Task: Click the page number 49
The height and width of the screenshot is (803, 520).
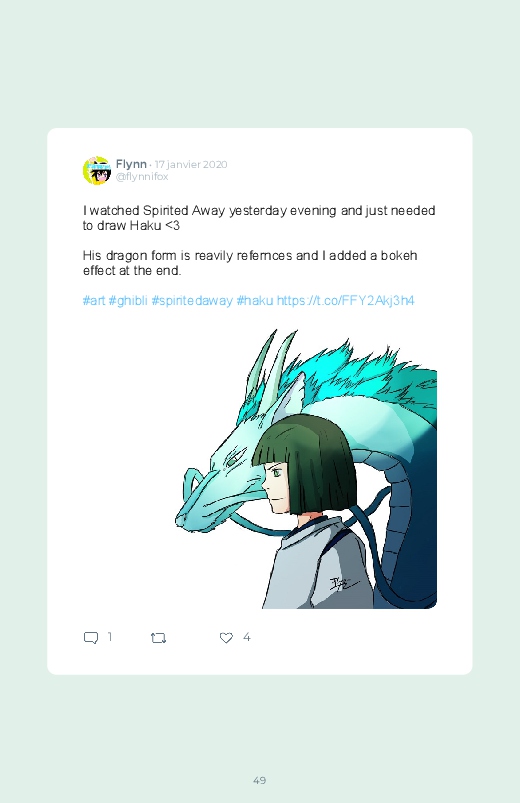Action: [x=260, y=780]
